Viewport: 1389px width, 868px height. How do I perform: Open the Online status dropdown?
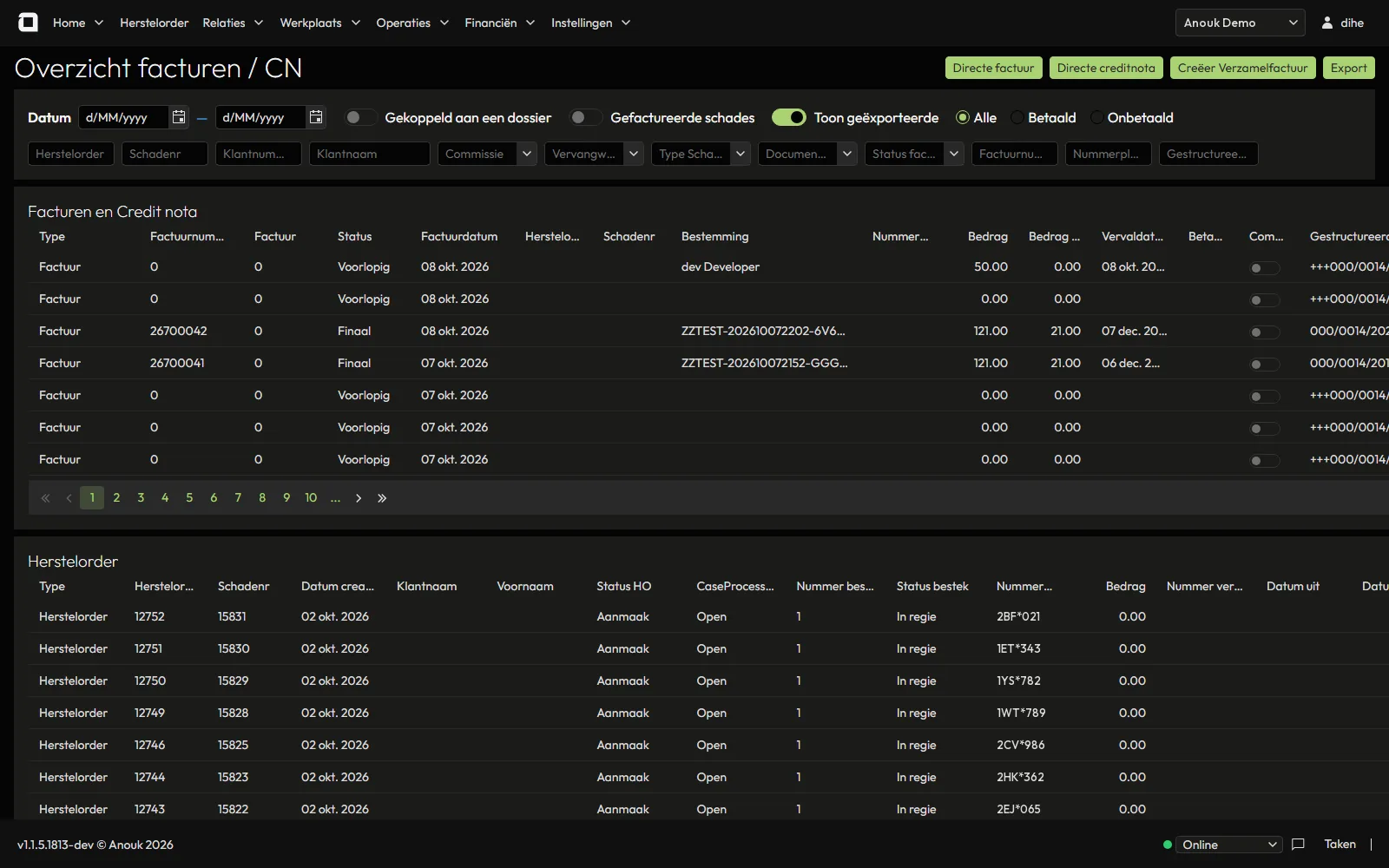tap(1228, 845)
